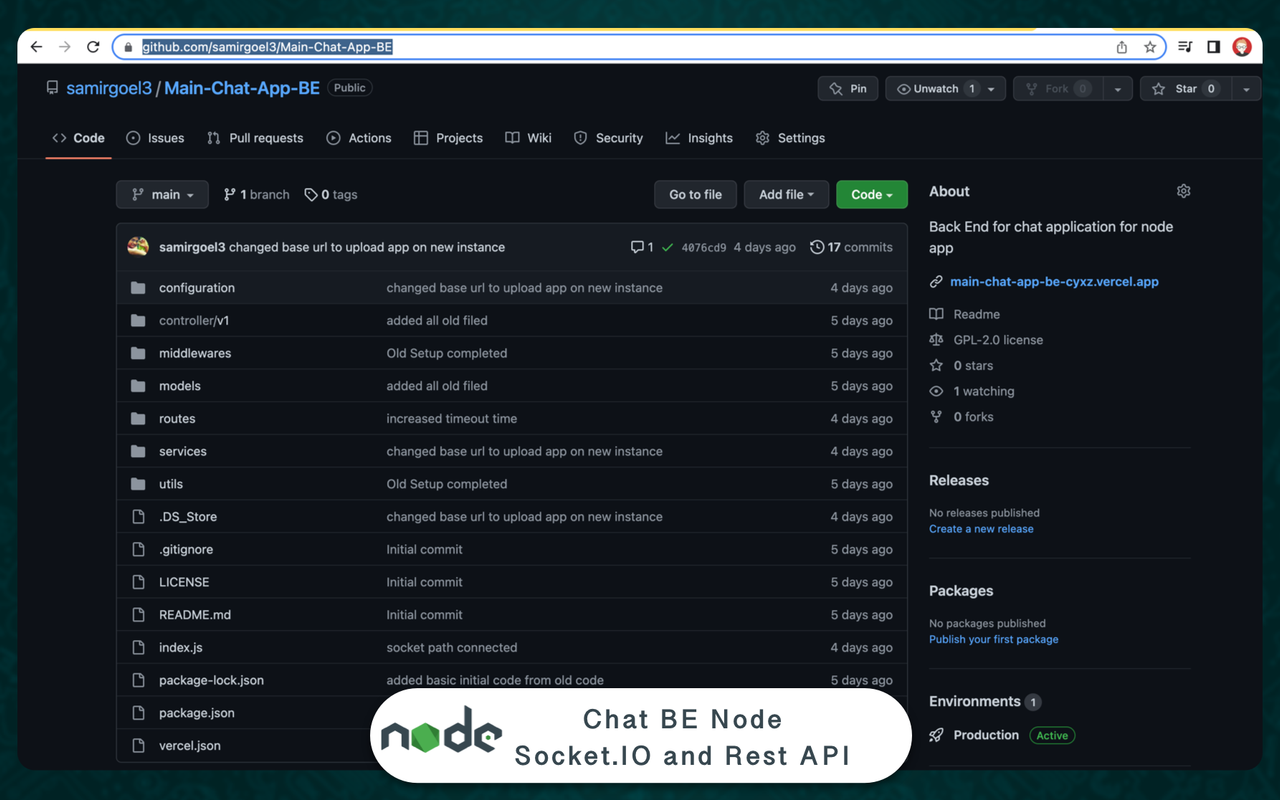Open the main branch selector
This screenshot has width=1280, height=800.
(162, 194)
